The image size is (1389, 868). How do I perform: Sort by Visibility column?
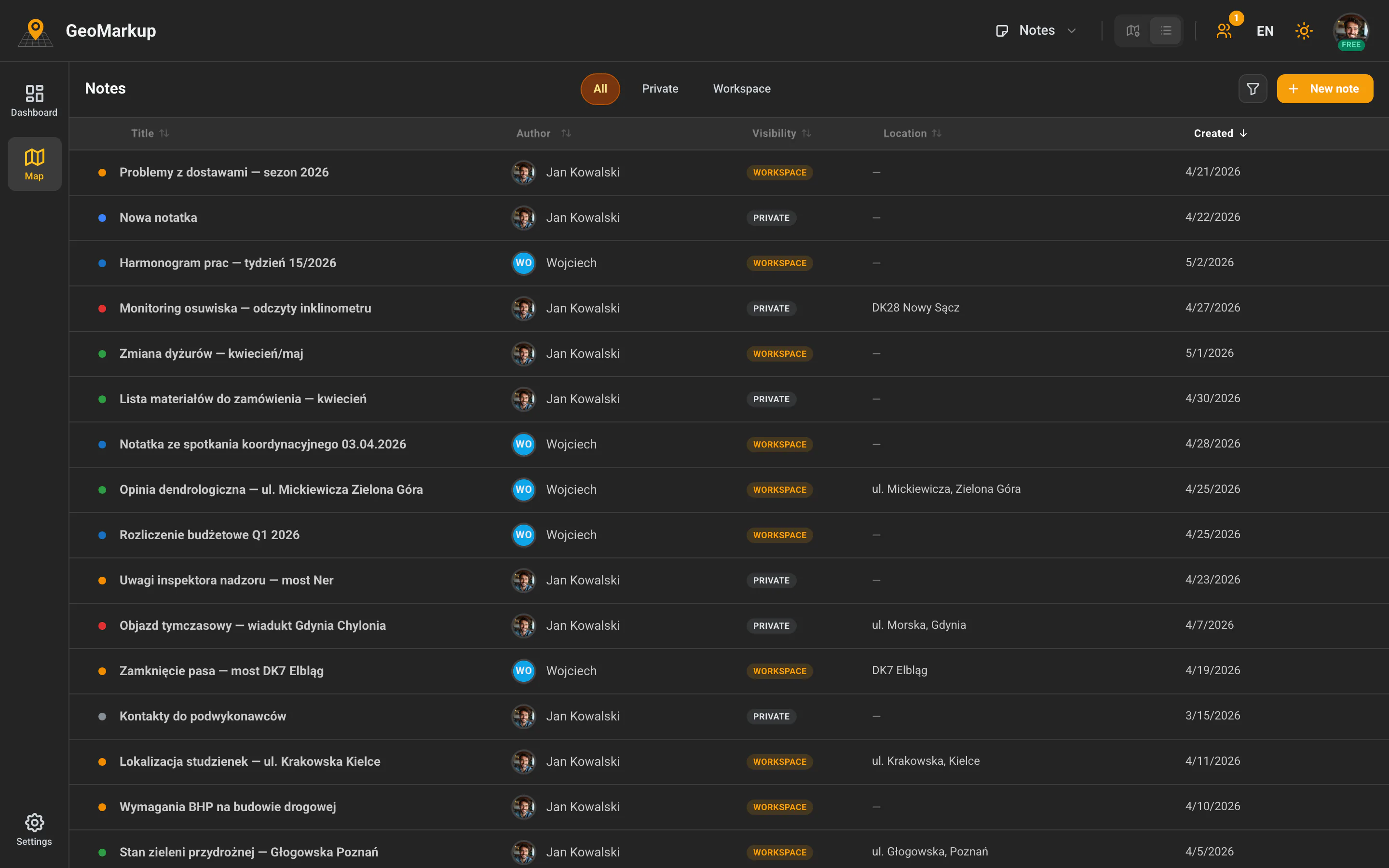coord(781,133)
